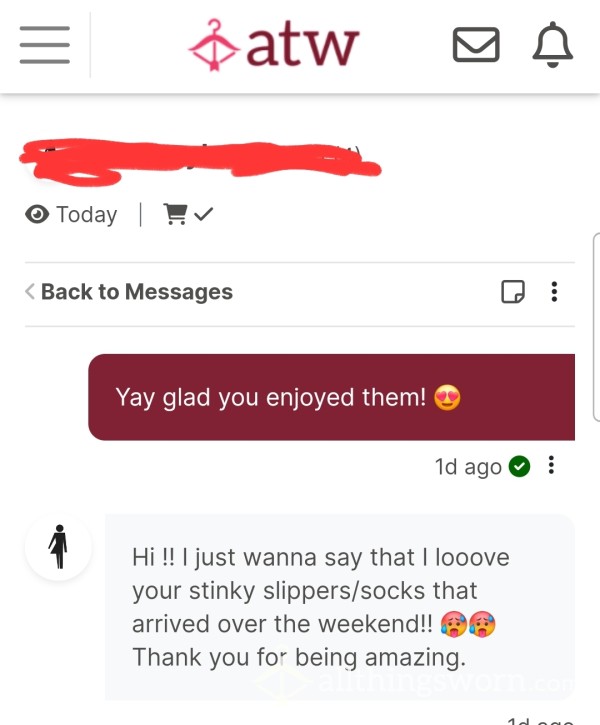Click the '1d ago' timestamp
This screenshot has height=725, width=600.
coord(468,467)
